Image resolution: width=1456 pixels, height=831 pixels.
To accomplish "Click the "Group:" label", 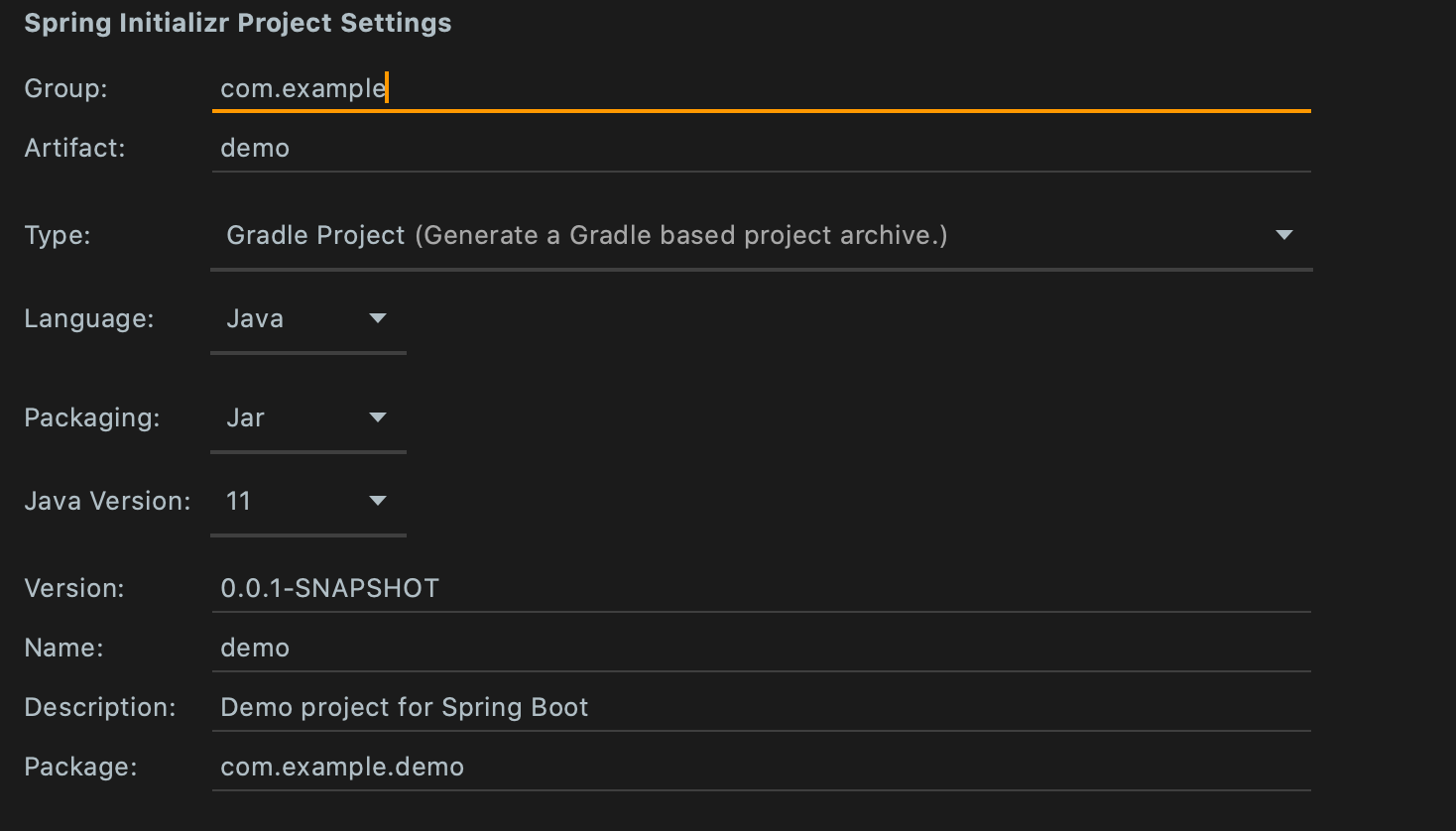I will click(65, 88).
